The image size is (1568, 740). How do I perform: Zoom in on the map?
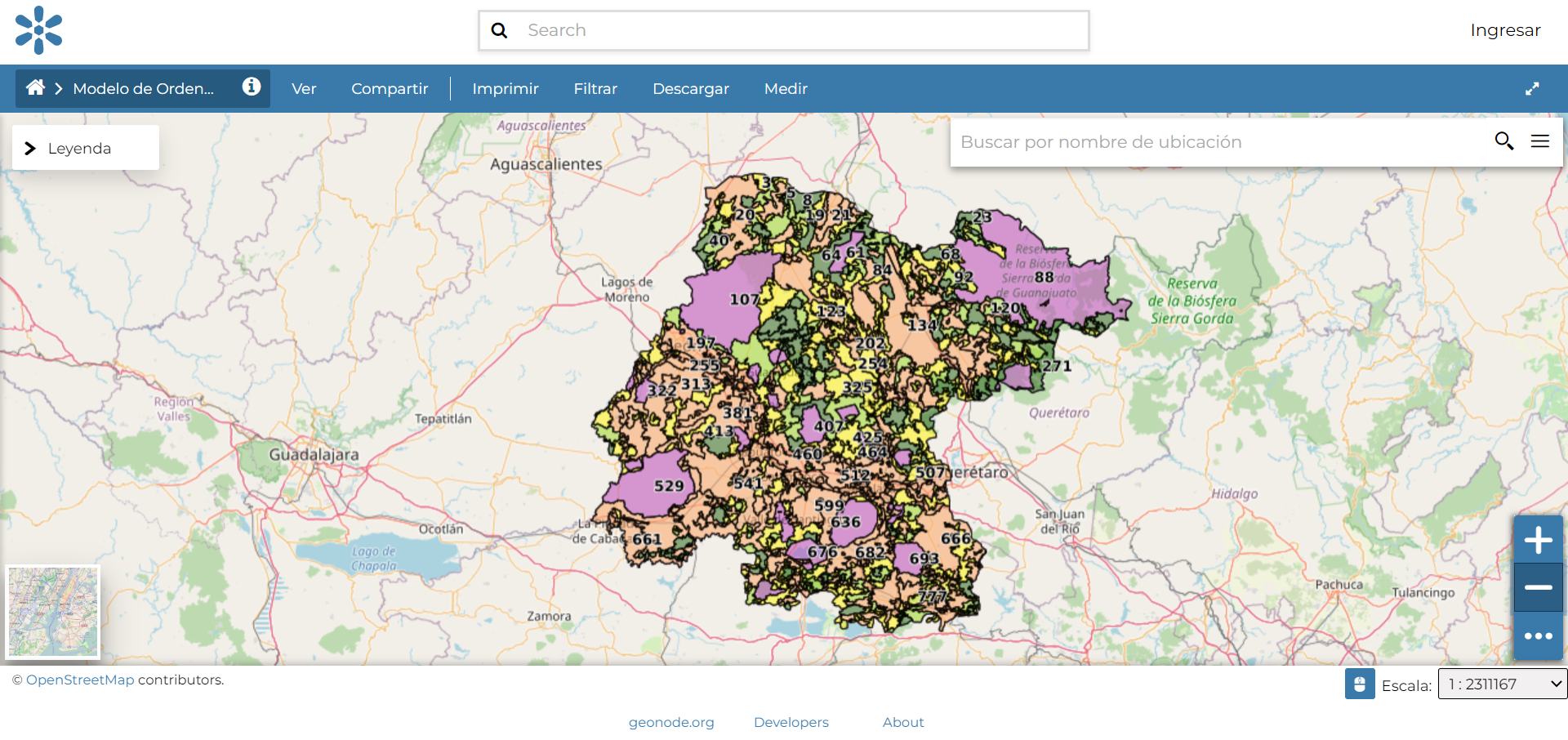1538,540
